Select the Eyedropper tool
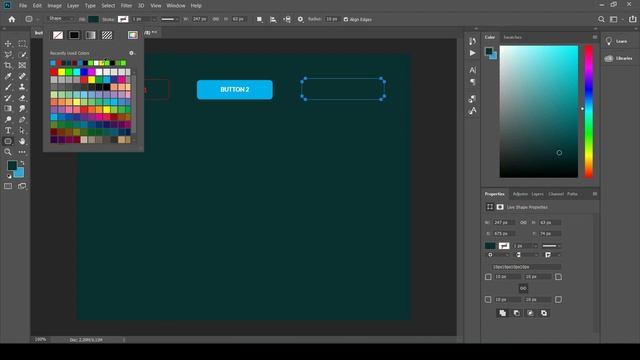The image size is (640, 360). tap(8, 76)
